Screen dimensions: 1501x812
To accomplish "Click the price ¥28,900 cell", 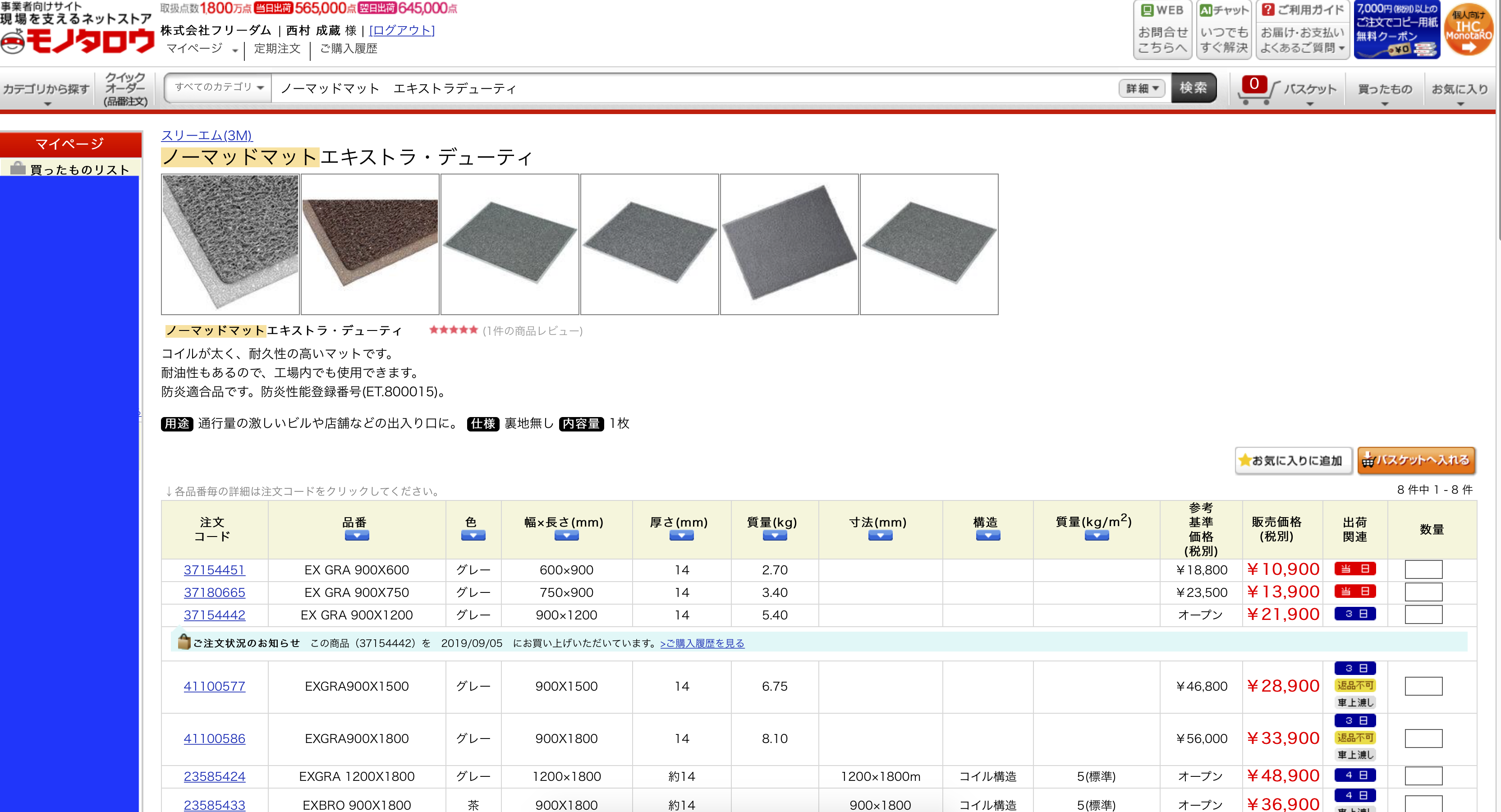I will point(1282,686).
